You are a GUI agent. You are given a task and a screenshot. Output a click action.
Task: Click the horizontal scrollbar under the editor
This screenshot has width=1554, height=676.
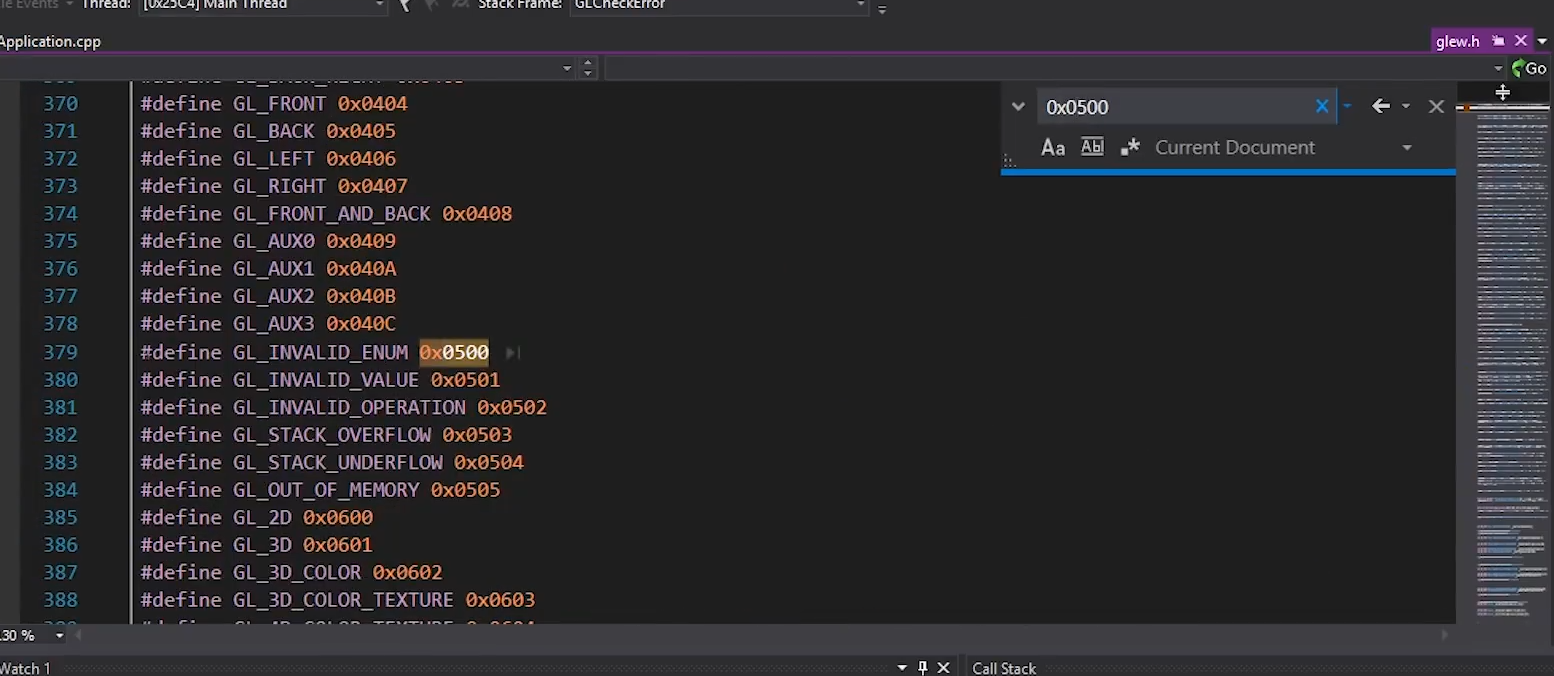click(763, 635)
